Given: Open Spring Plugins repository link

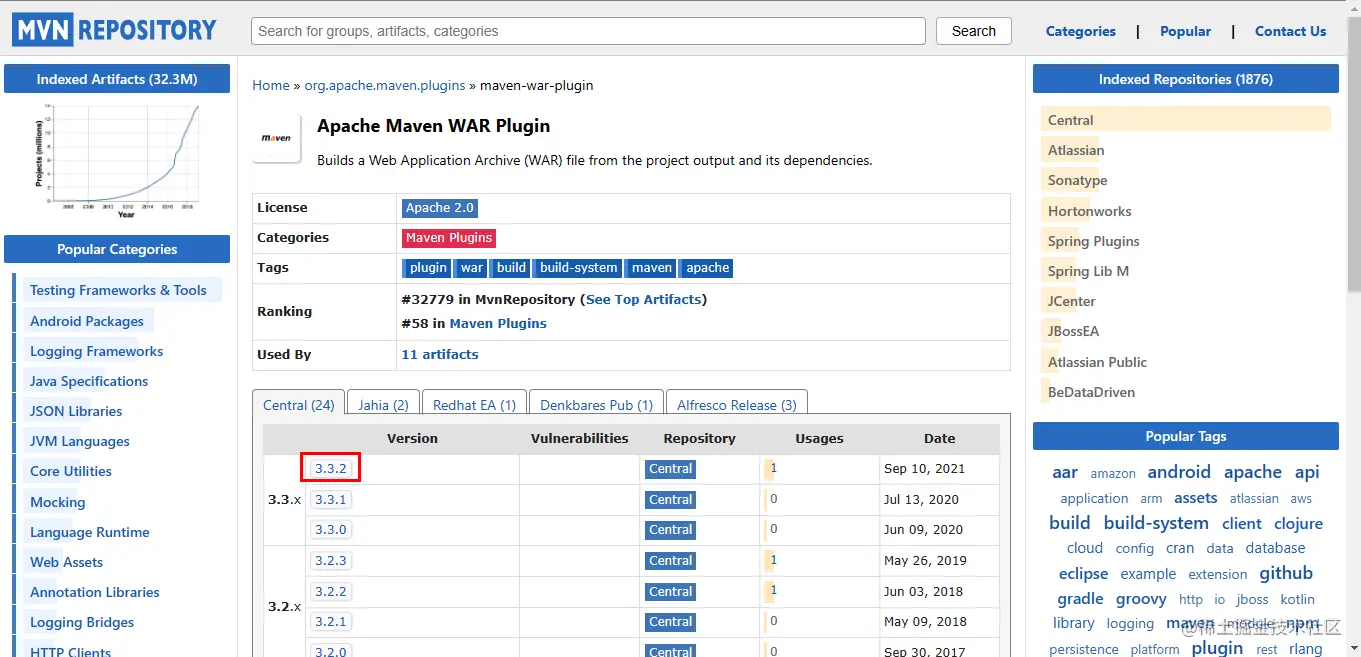Looking at the screenshot, I should [1094, 241].
